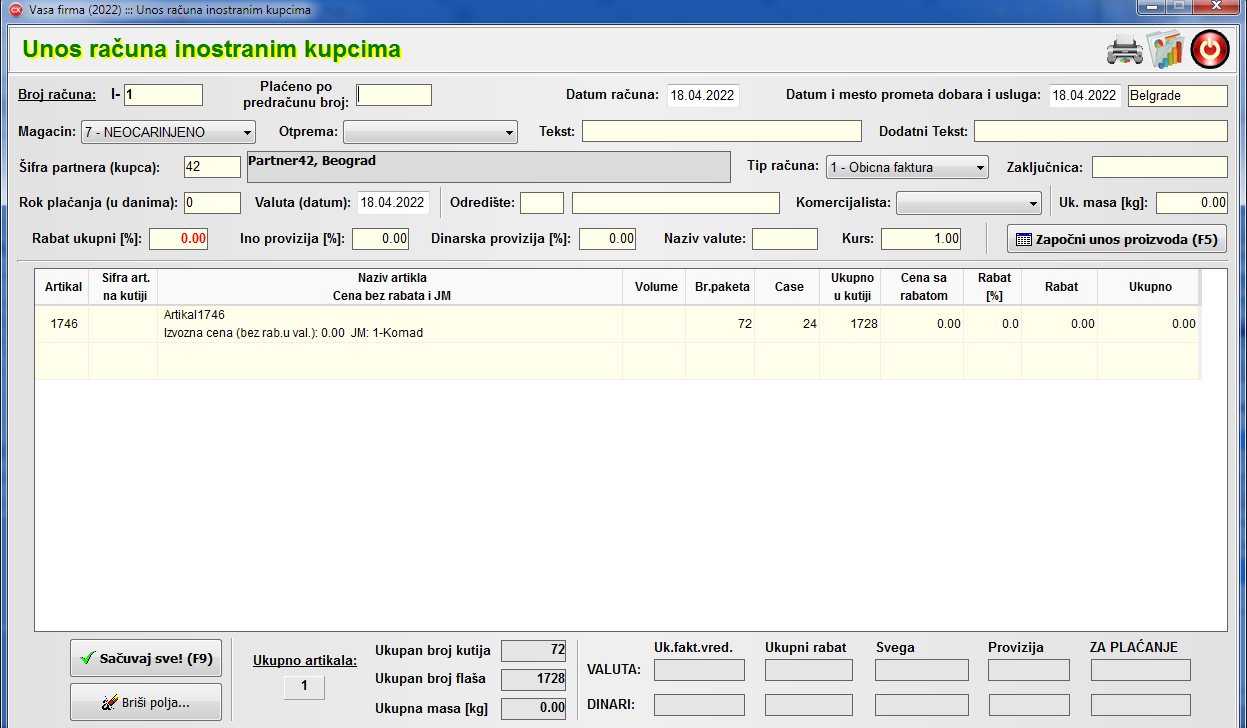Screen dimensions: 1247x728
Task: Click the Case column header
Action: pyautogui.click(x=788, y=287)
